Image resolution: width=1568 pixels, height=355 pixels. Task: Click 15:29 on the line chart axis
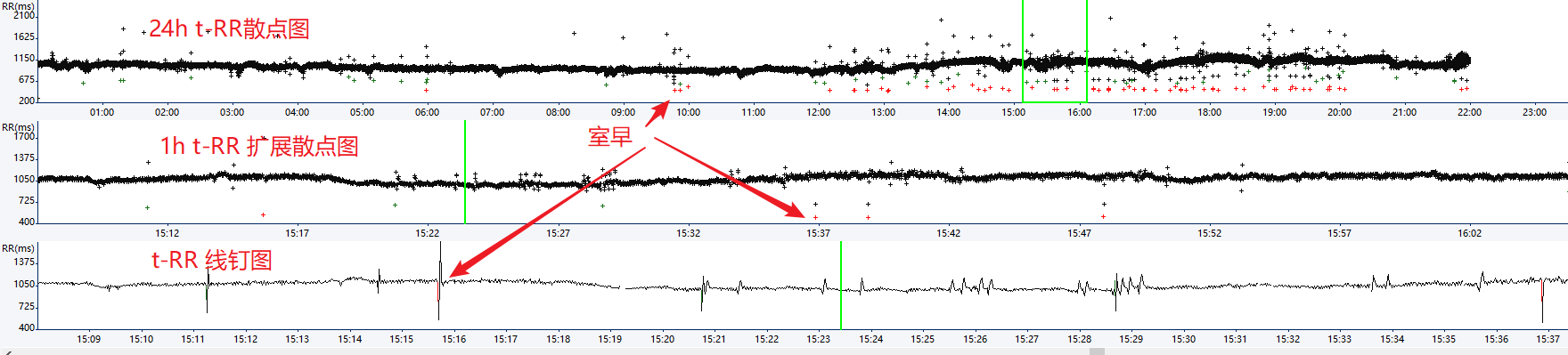tap(1131, 339)
